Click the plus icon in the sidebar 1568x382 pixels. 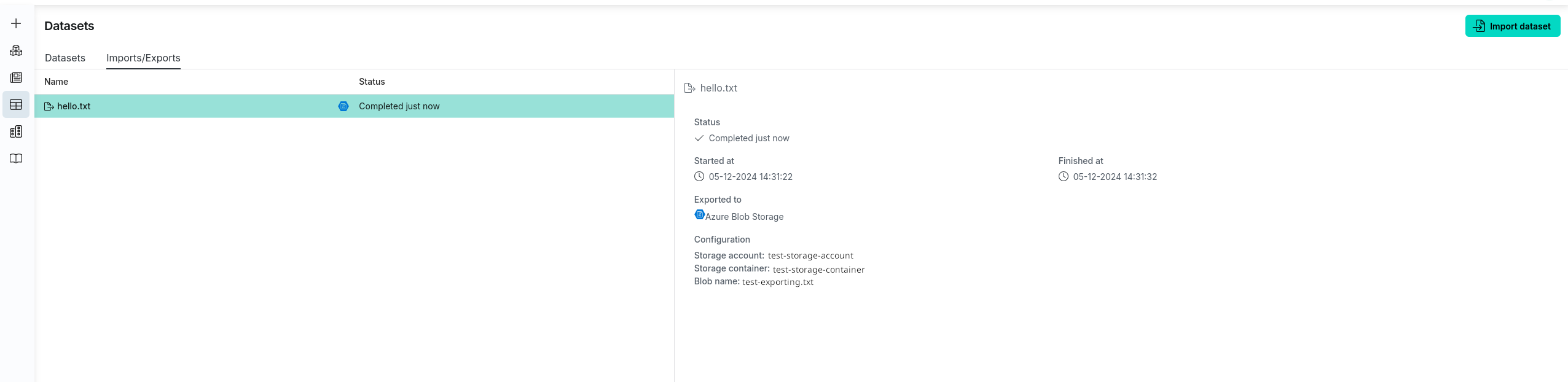click(16, 23)
